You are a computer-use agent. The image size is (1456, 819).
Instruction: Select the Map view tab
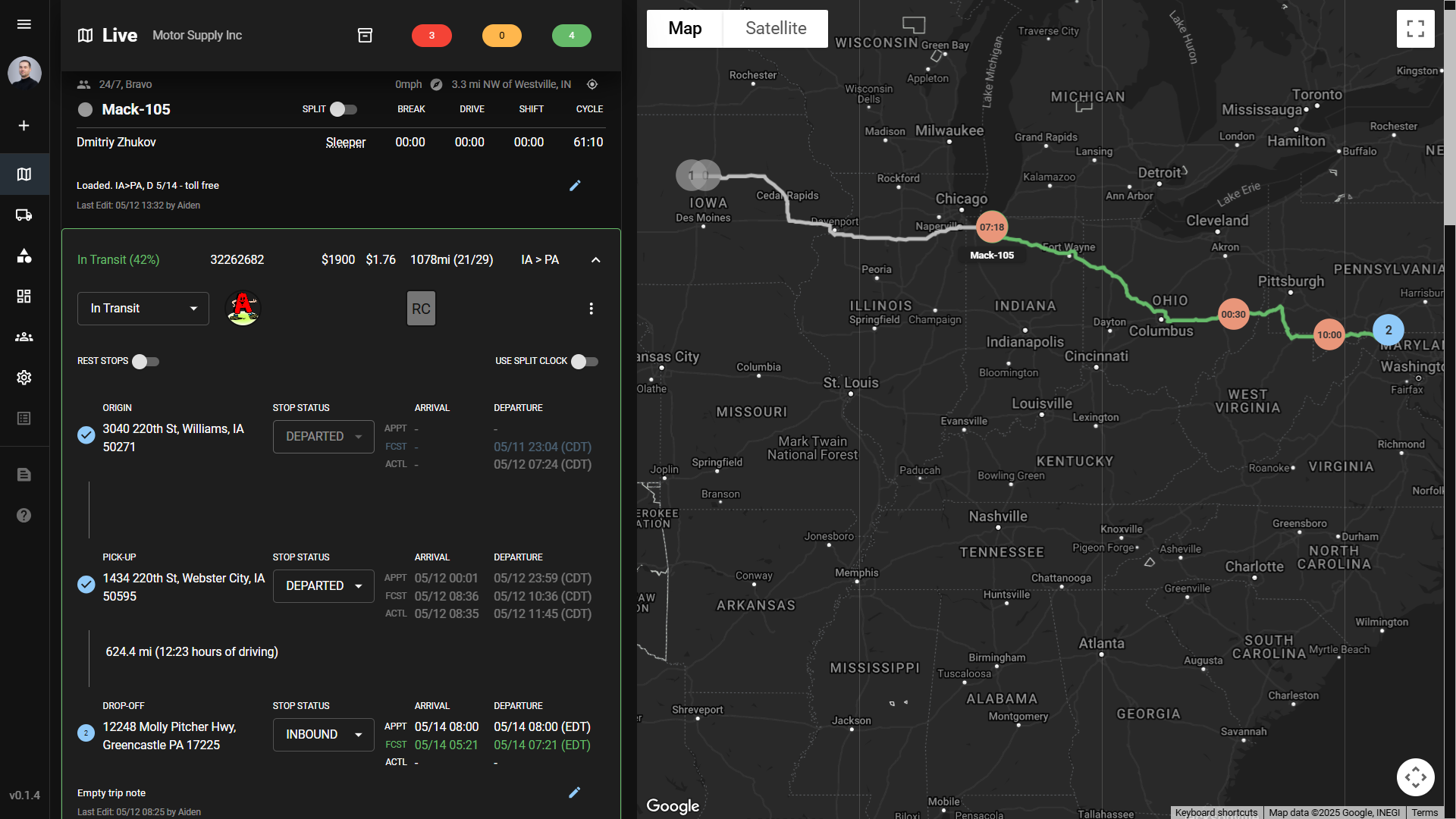click(x=685, y=29)
